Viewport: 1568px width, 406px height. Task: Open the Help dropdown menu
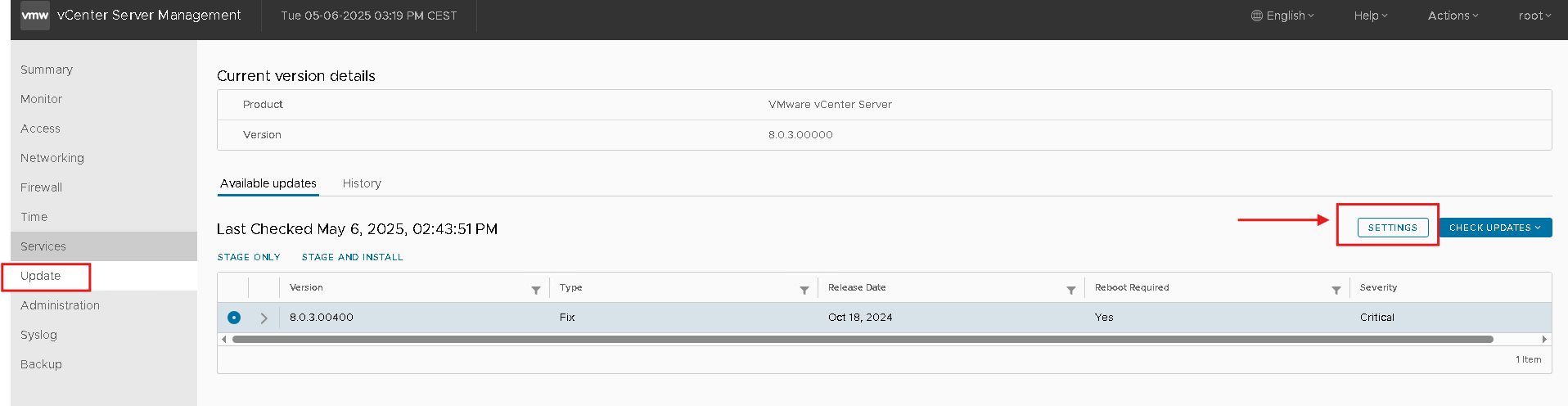(x=1371, y=16)
